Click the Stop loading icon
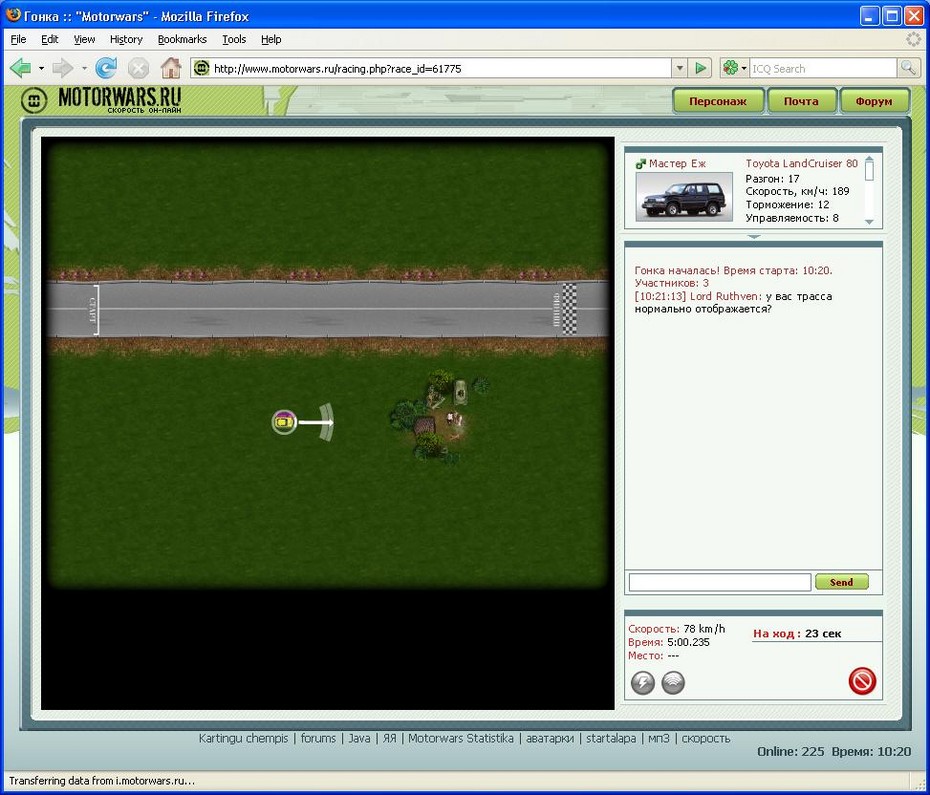930x795 pixels. (138, 68)
